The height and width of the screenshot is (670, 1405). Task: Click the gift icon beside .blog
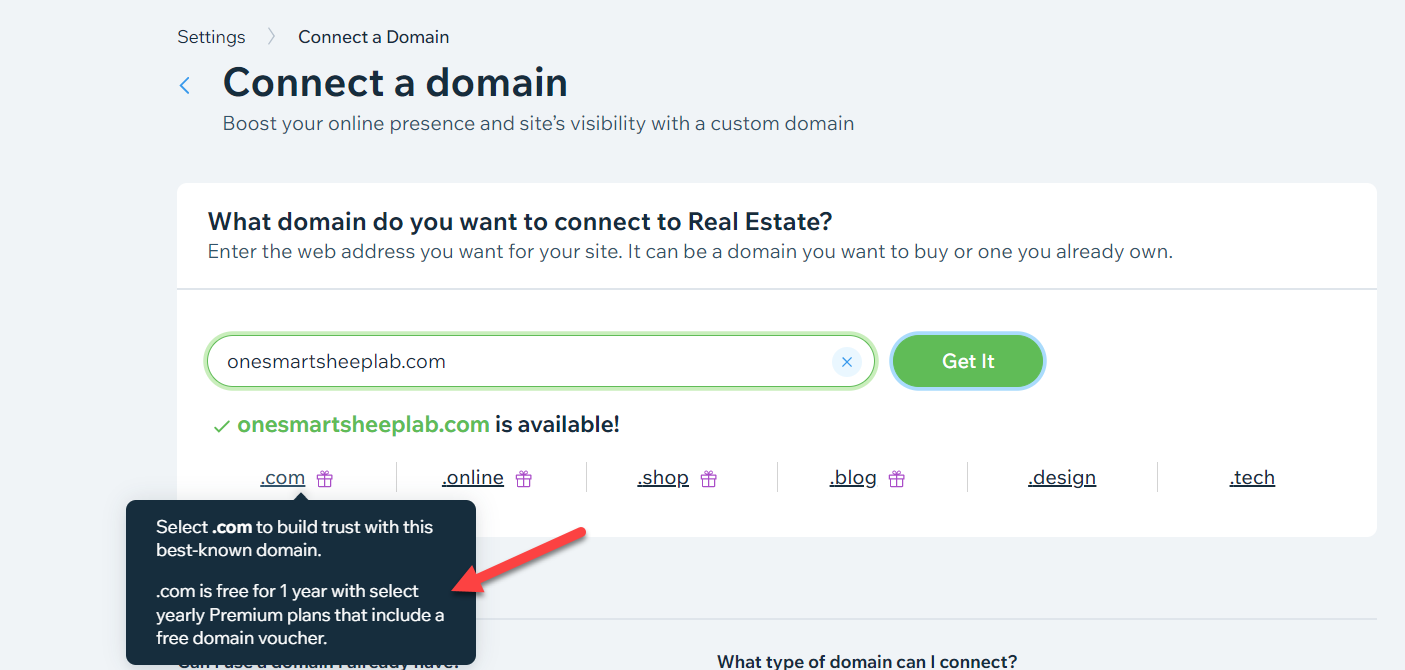click(896, 479)
